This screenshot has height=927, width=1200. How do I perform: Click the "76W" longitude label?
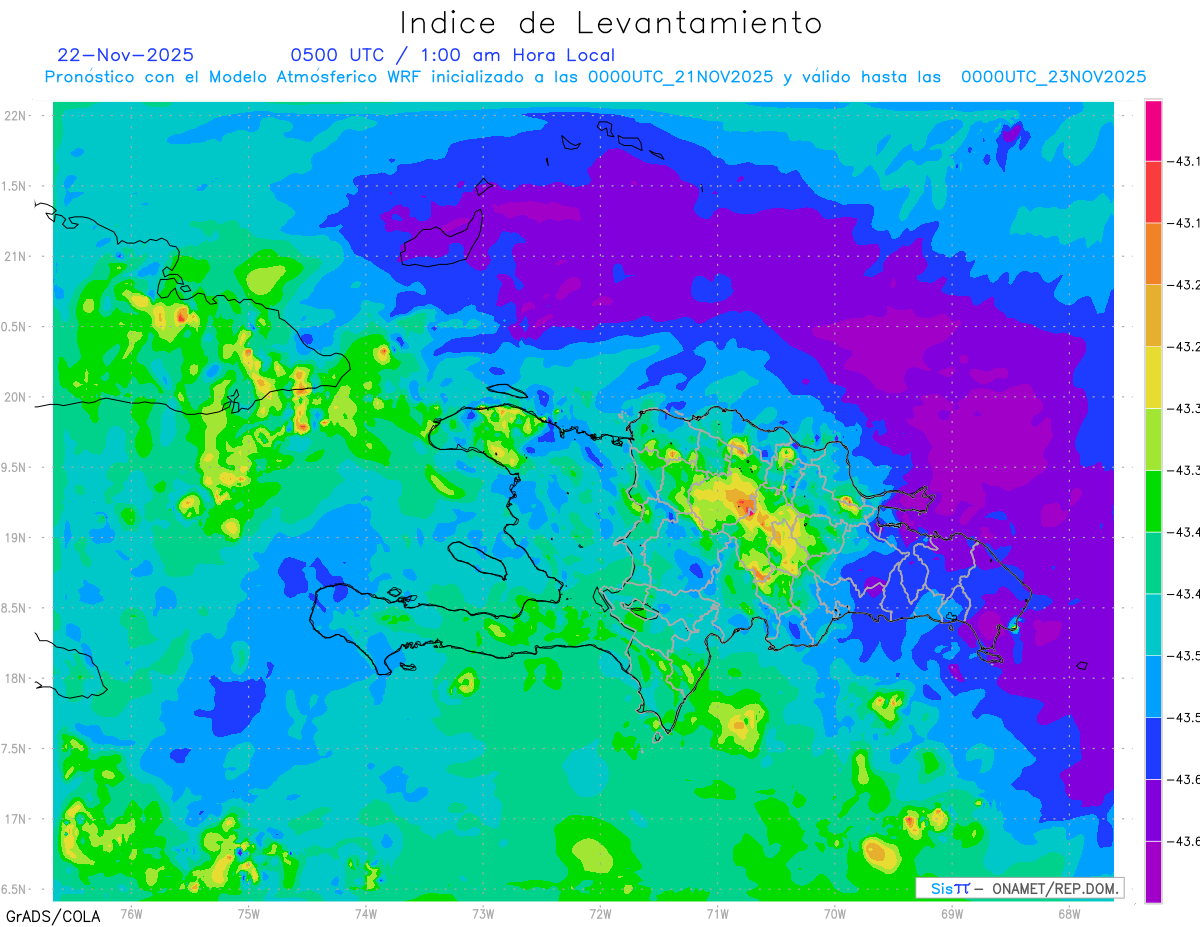pos(131,913)
